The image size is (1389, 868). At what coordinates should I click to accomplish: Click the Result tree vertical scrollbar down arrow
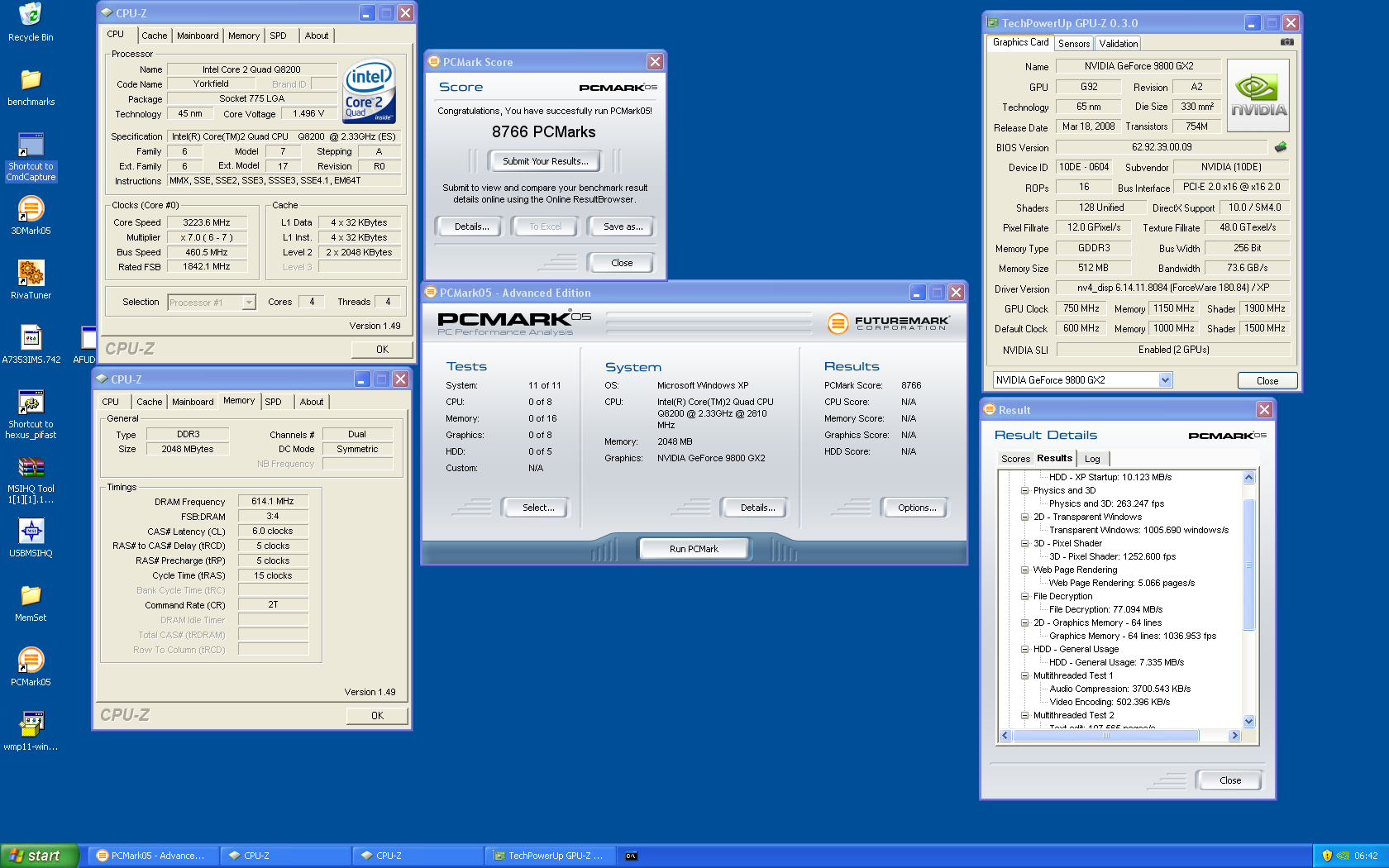click(1248, 722)
